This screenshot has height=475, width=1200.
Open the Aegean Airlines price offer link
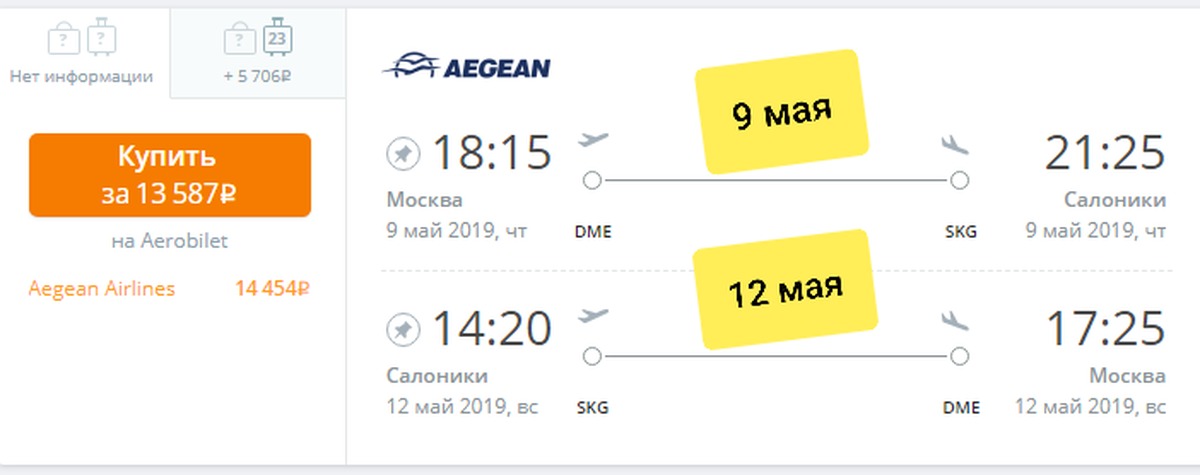point(102,289)
